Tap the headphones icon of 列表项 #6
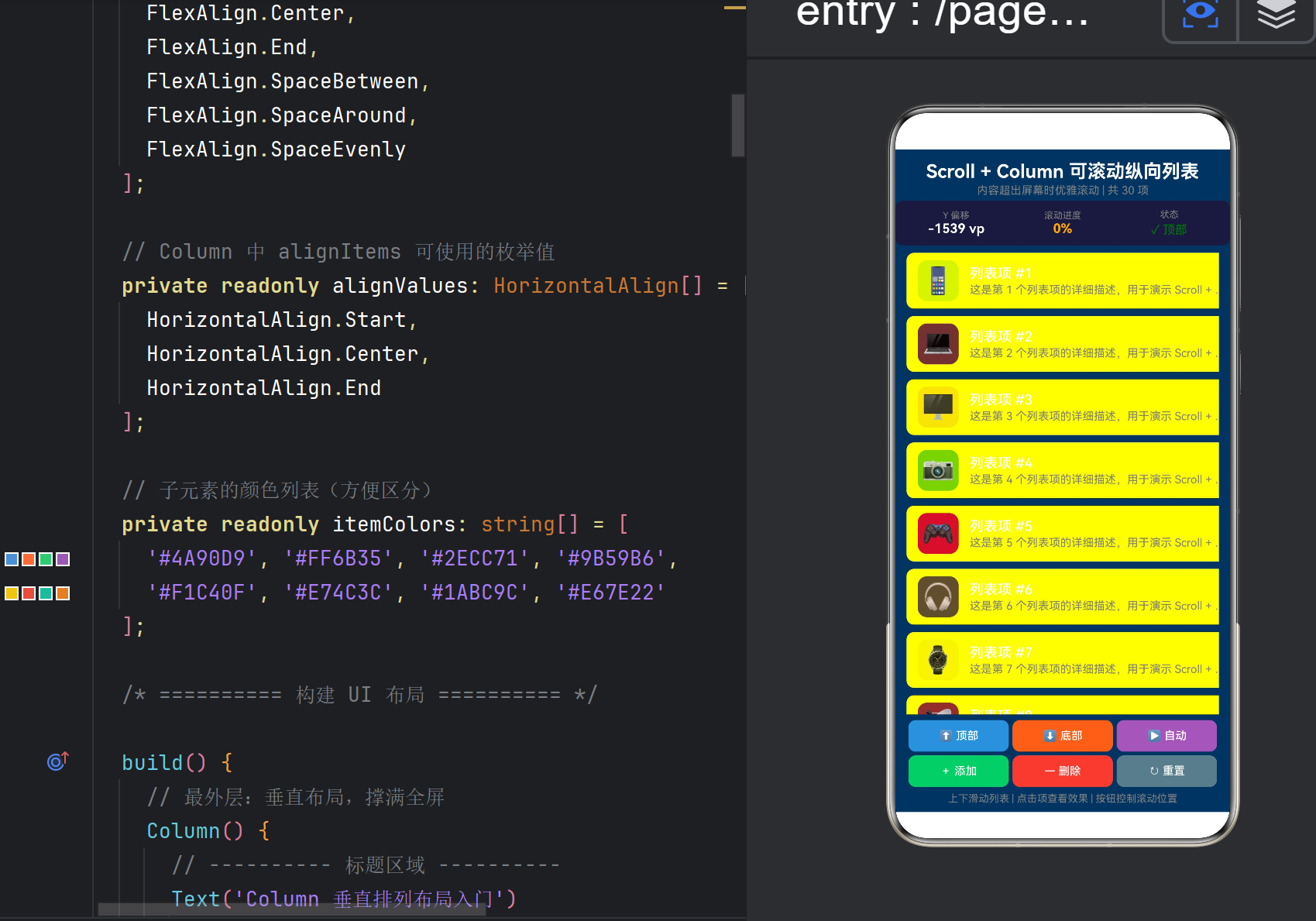Screen dimensions: 1316x921 [938, 597]
